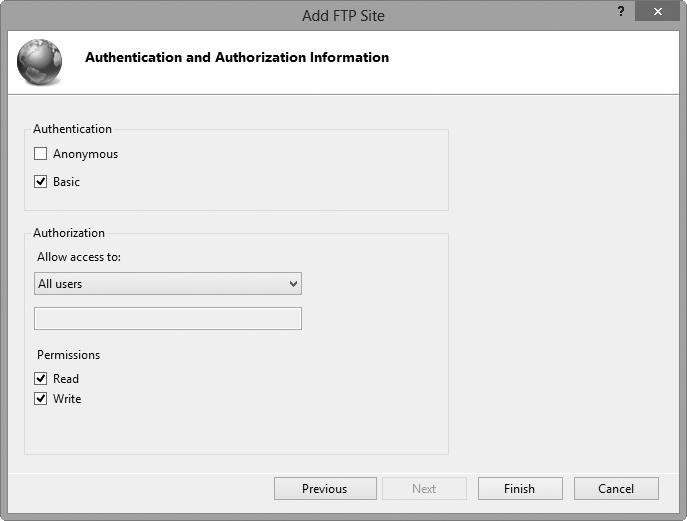Click the empty user text field below the dropdown
The width and height of the screenshot is (687, 521).
click(x=168, y=319)
